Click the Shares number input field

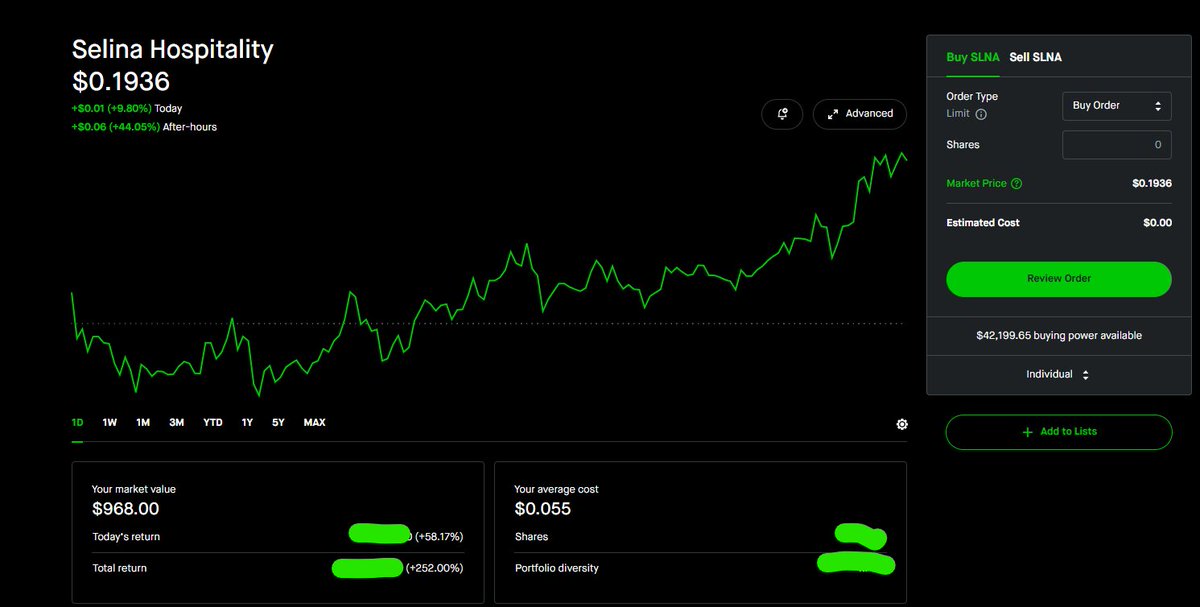point(1116,144)
